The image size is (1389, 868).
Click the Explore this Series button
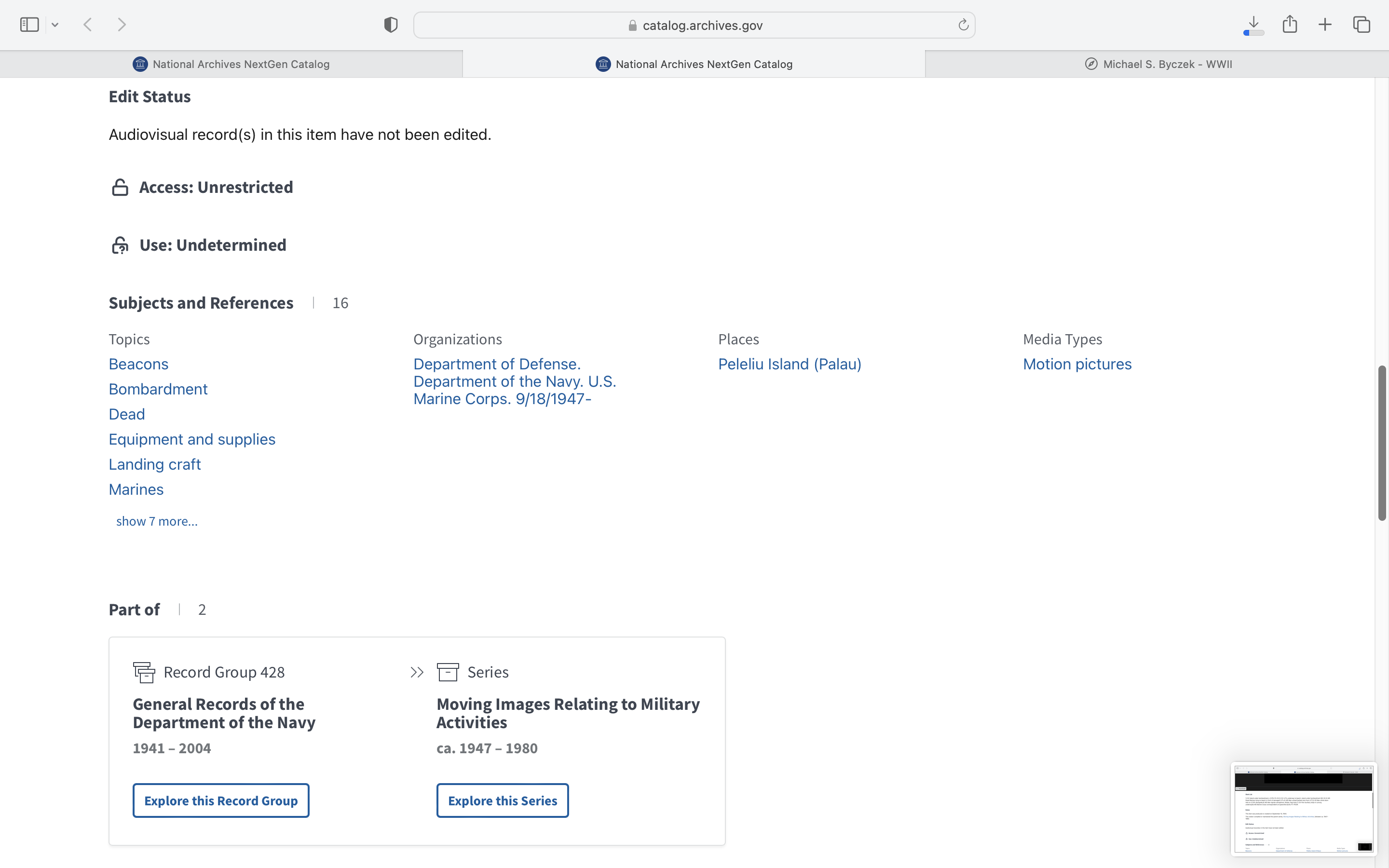[502, 800]
